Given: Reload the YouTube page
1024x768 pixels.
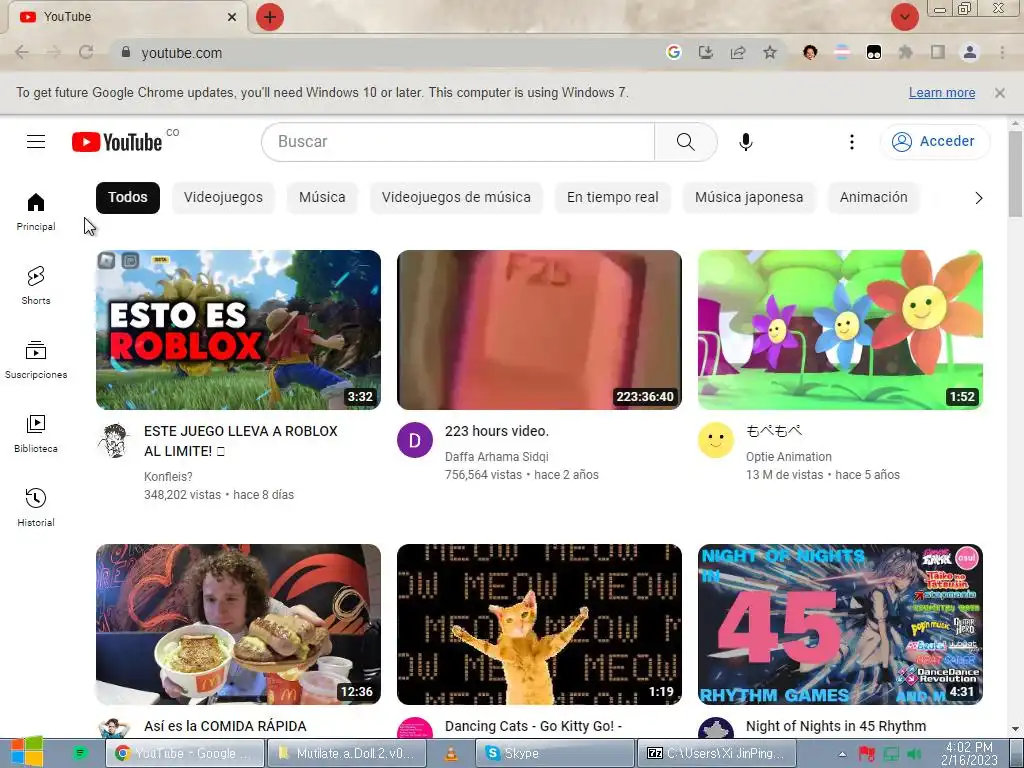Looking at the screenshot, I should 86,52.
